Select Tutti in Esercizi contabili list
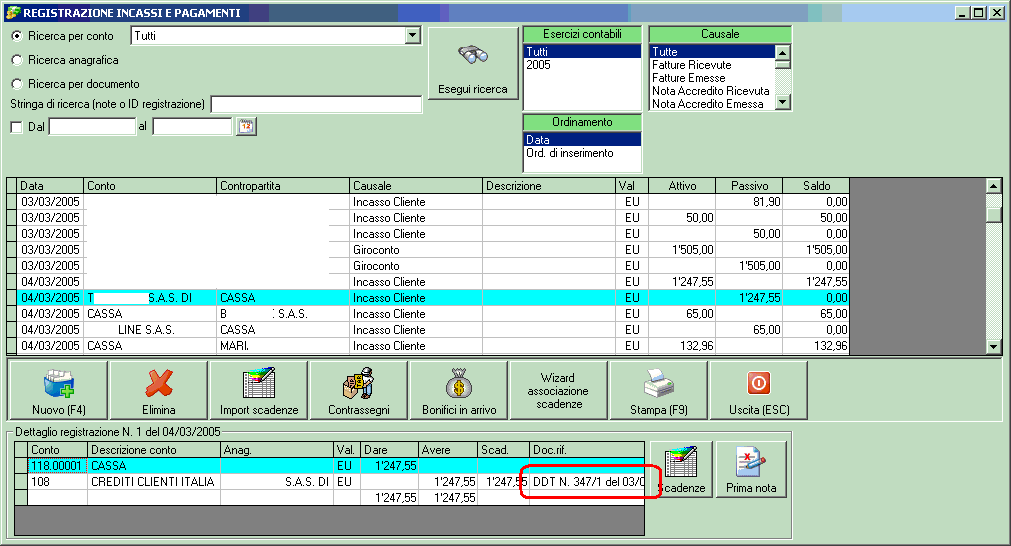The height and width of the screenshot is (546, 1011). [x=582, y=52]
